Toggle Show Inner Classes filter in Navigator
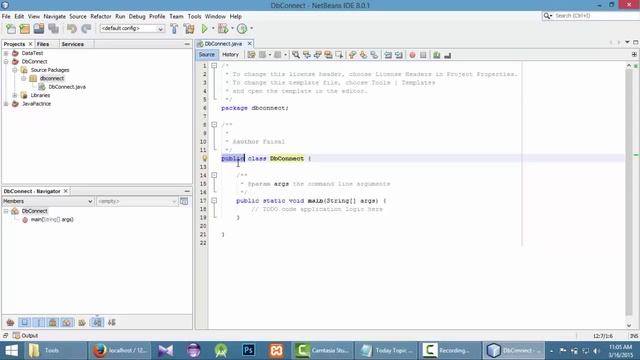 (x=67, y=322)
